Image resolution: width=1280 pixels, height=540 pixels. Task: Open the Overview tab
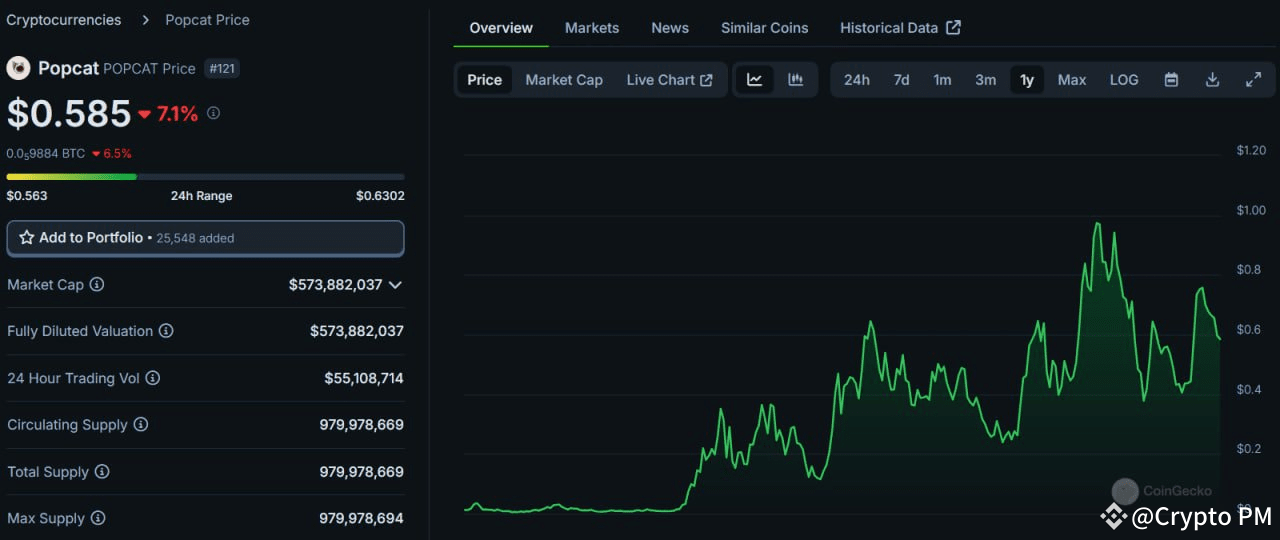point(501,28)
